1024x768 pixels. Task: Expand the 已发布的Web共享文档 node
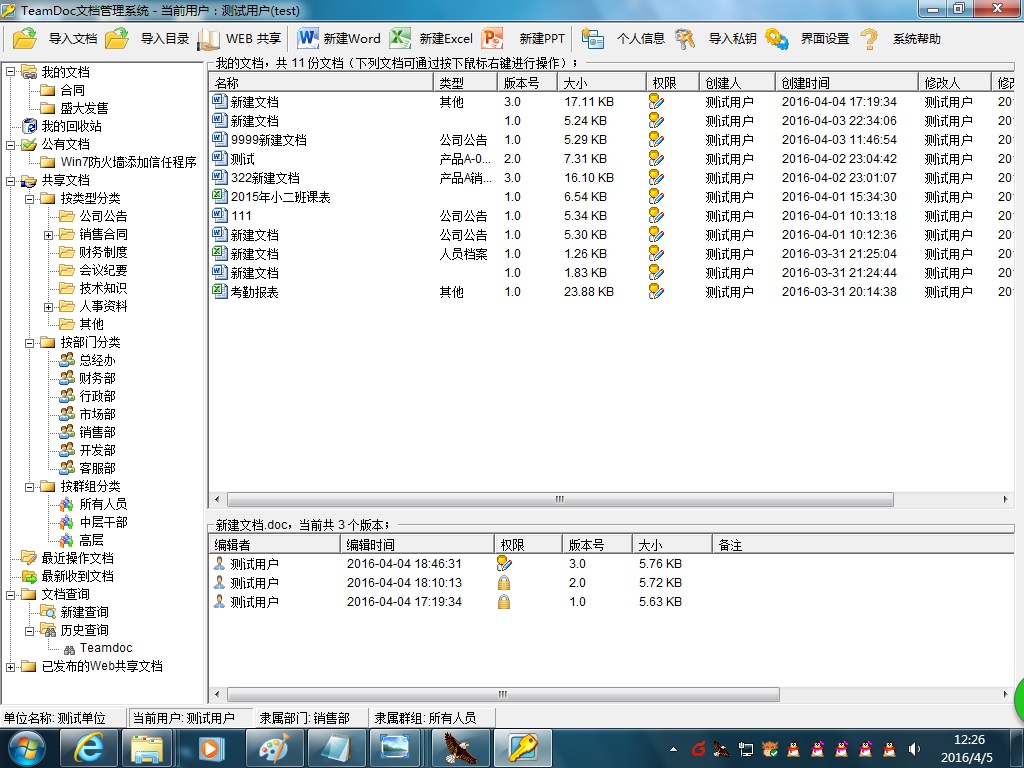(x=11, y=667)
